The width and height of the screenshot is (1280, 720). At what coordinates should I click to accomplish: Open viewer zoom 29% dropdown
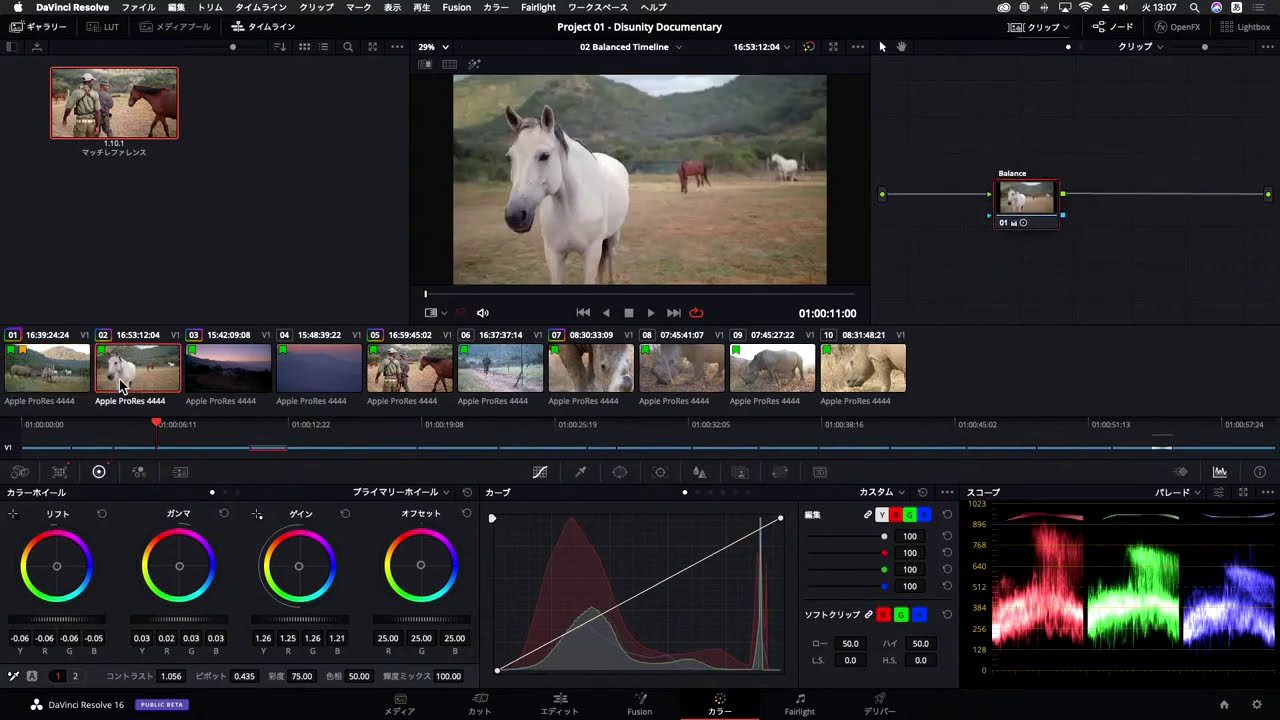pos(434,47)
